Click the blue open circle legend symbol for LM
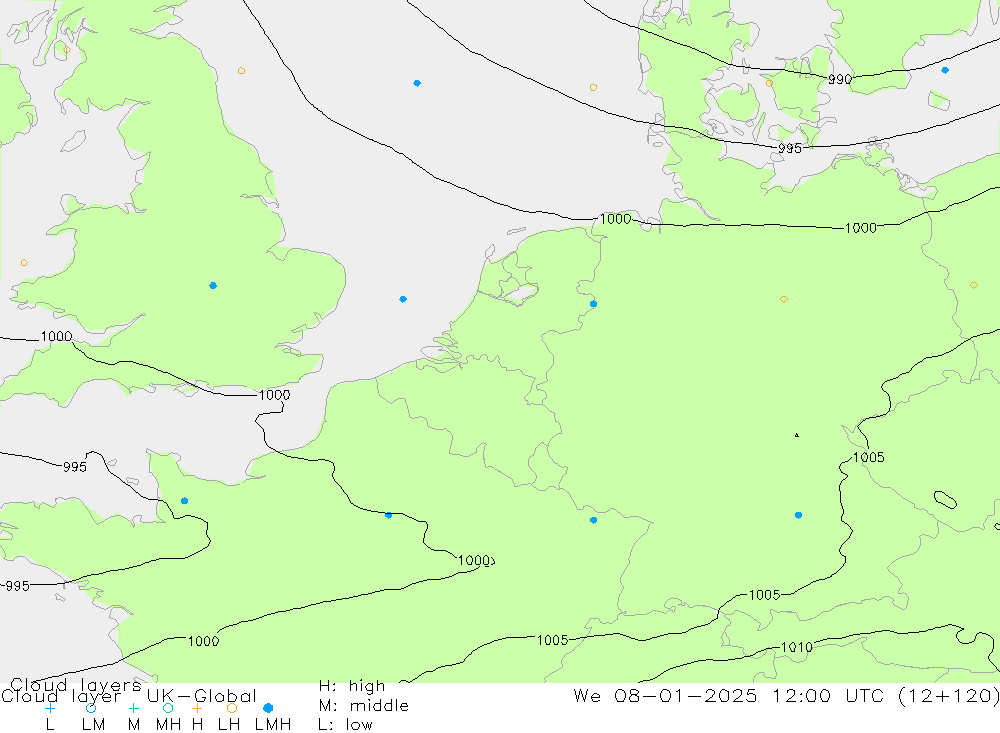The height and width of the screenshot is (733, 1000). [91, 708]
